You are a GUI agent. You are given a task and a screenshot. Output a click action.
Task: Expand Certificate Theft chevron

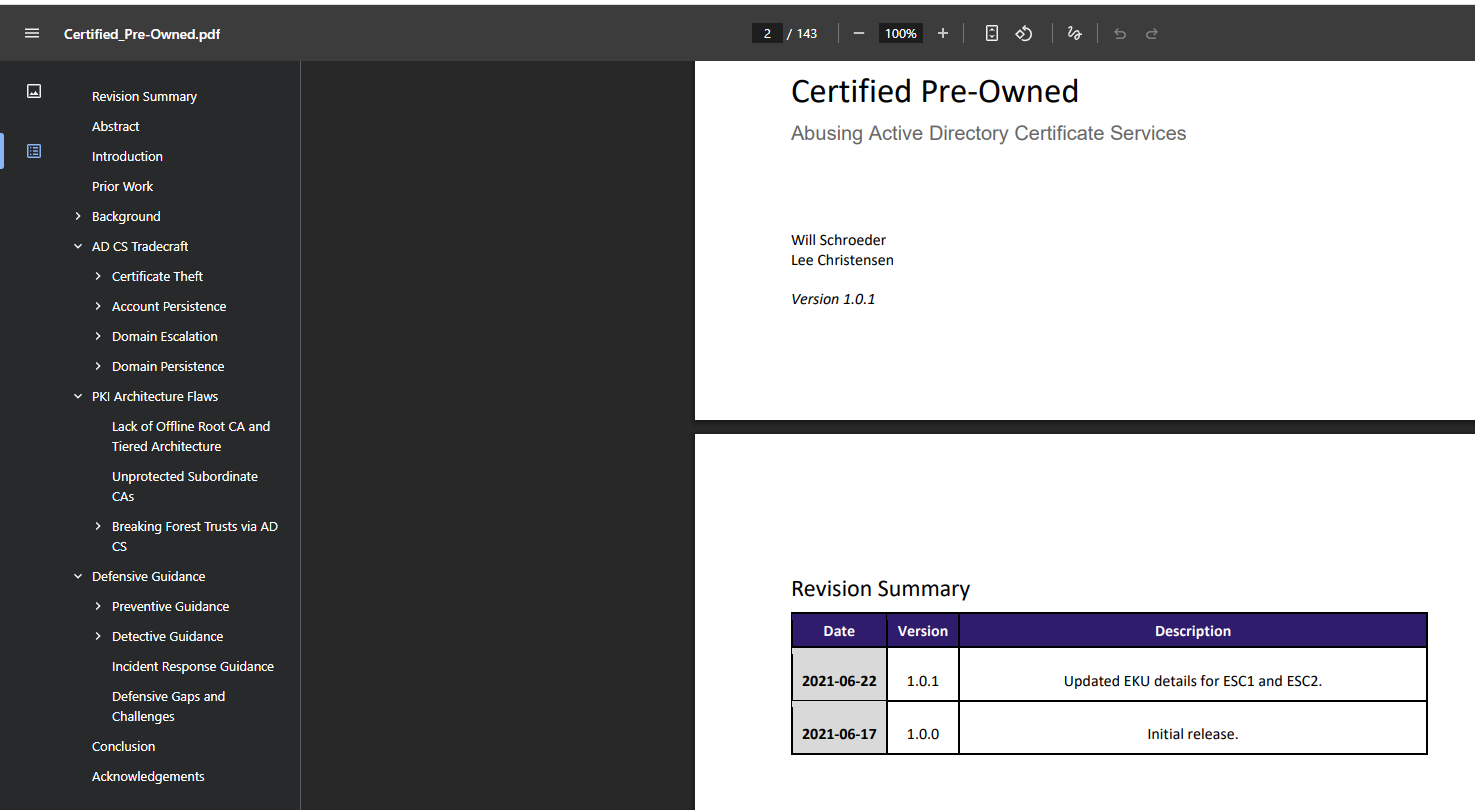point(98,276)
